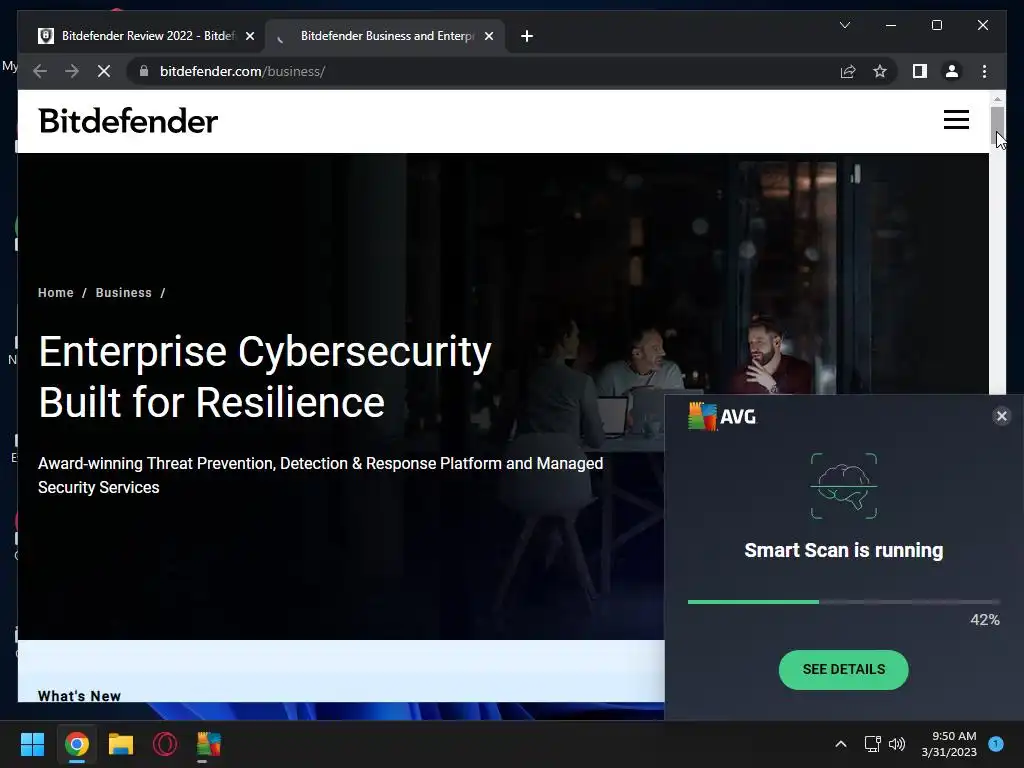The image size is (1024, 768).
Task: Click the scrollbar up arrow
Action: 997,99
